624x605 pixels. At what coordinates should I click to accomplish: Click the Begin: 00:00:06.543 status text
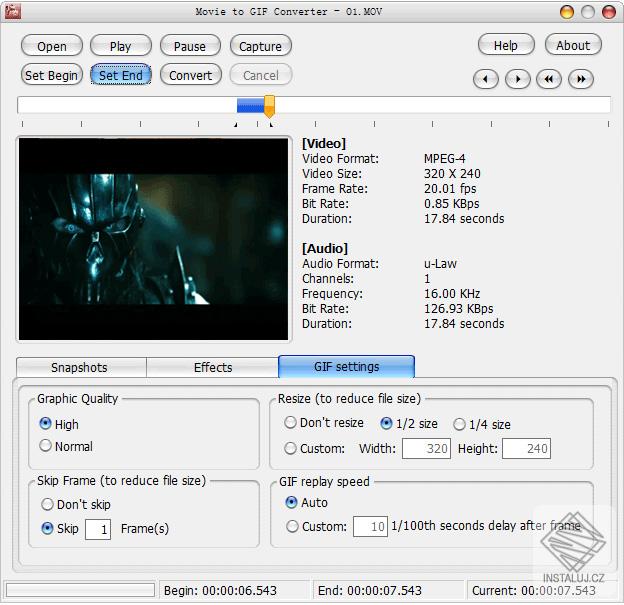point(220,590)
